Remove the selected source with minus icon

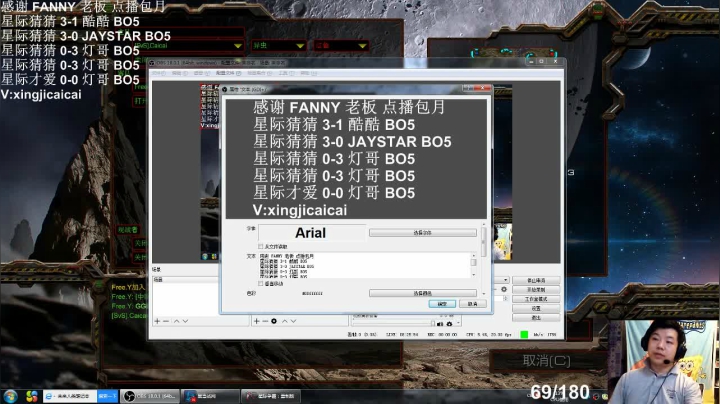tap(265, 321)
